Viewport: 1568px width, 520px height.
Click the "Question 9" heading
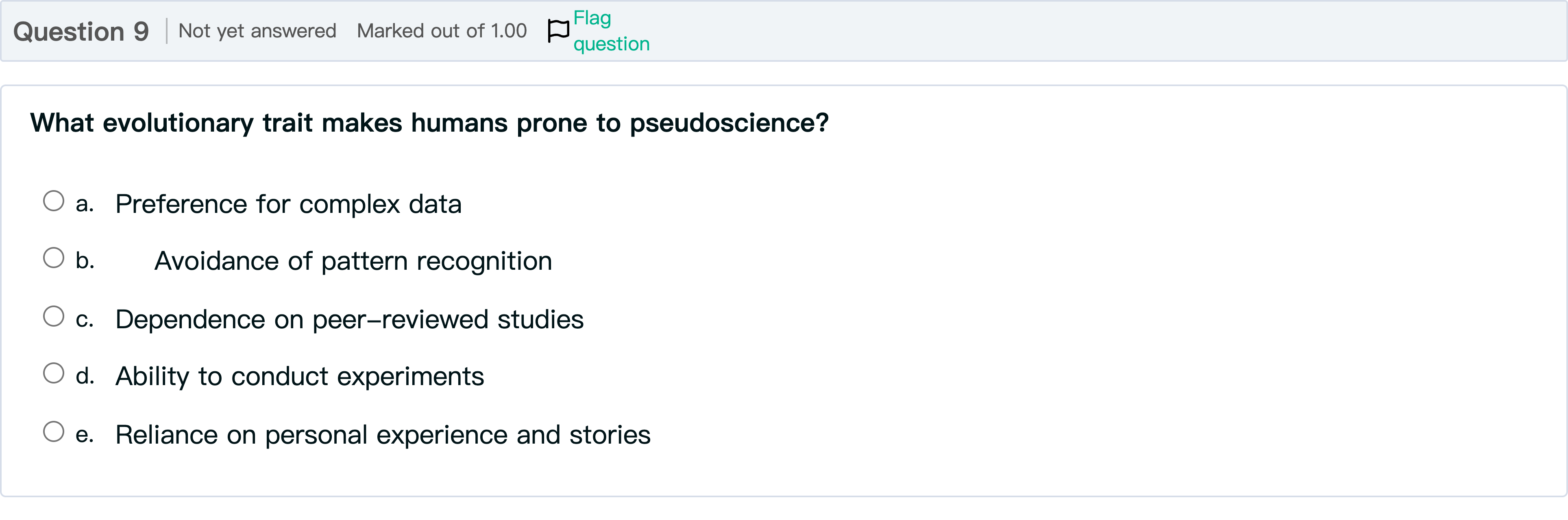81,32
